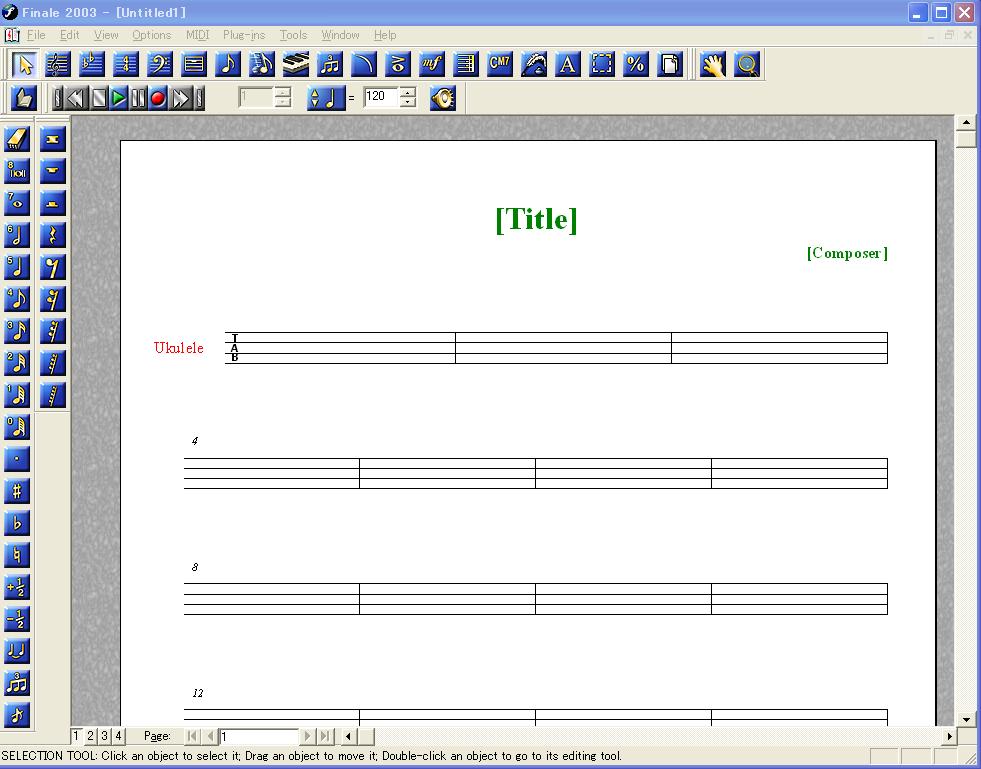Switch to layer 2
The width and height of the screenshot is (981, 769).
click(90, 736)
